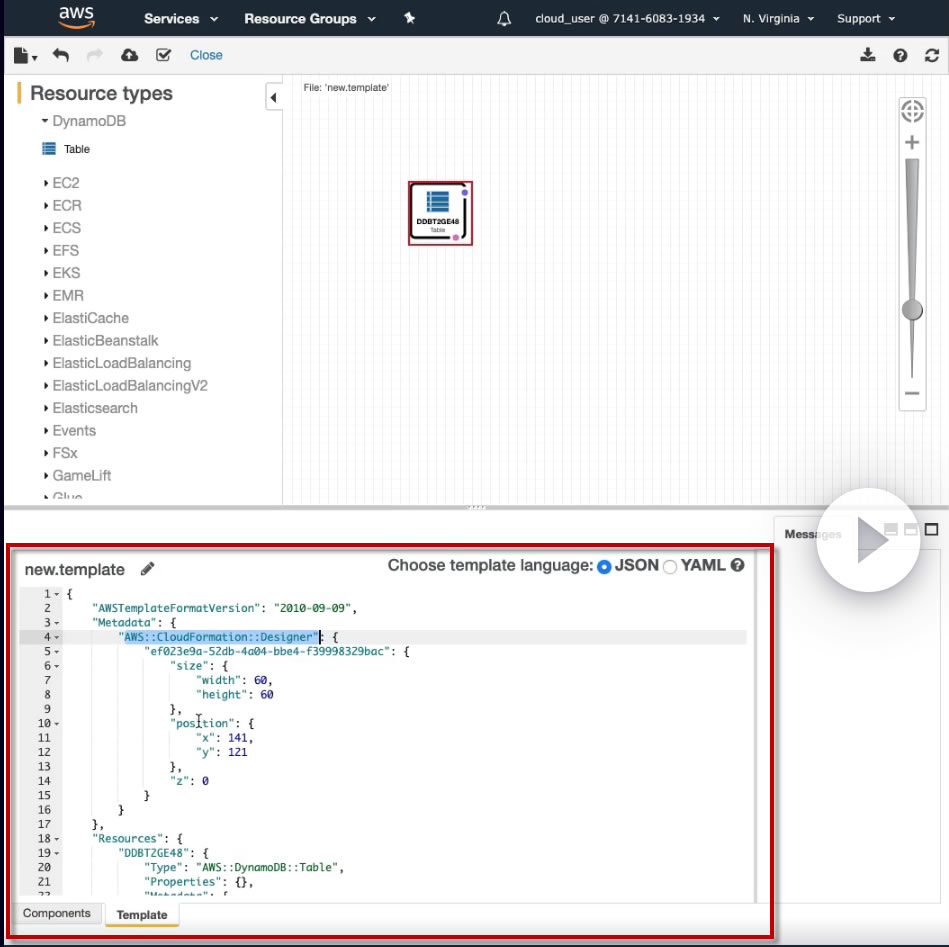The image size is (949, 947).
Task: Fold DDBT2GE48 block at line 19
Action: 57,853
